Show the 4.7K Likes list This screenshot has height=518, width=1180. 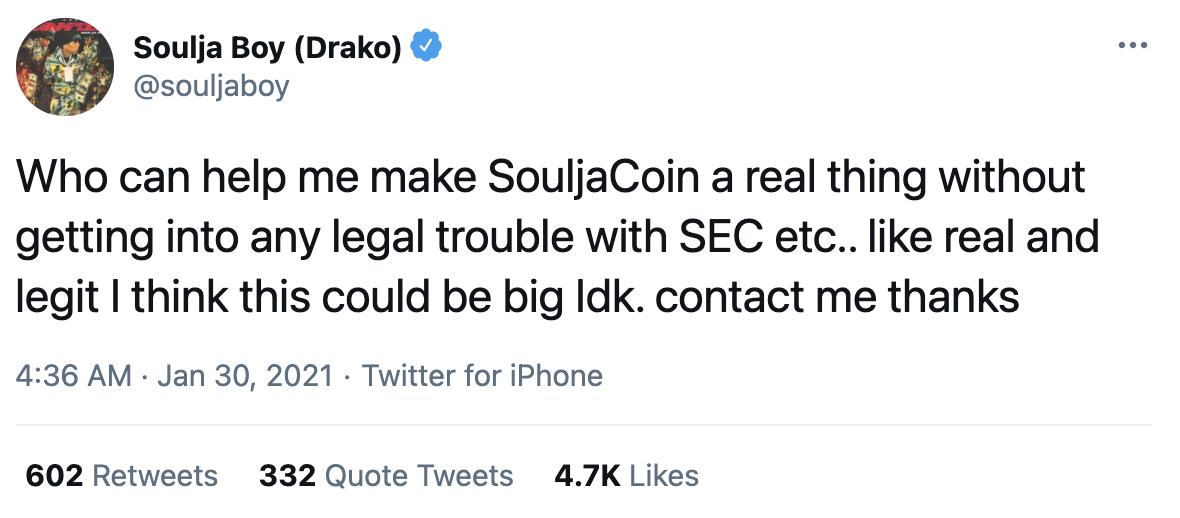pos(626,475)
